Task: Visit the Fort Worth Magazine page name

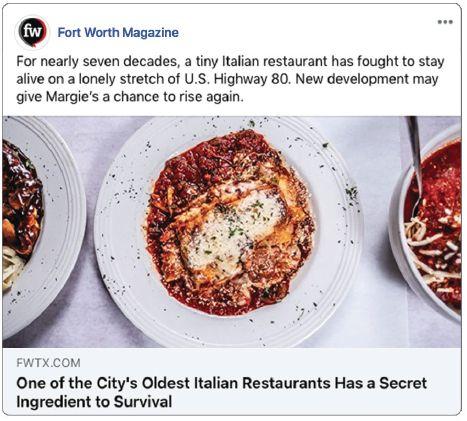Action: click(118, 33)
